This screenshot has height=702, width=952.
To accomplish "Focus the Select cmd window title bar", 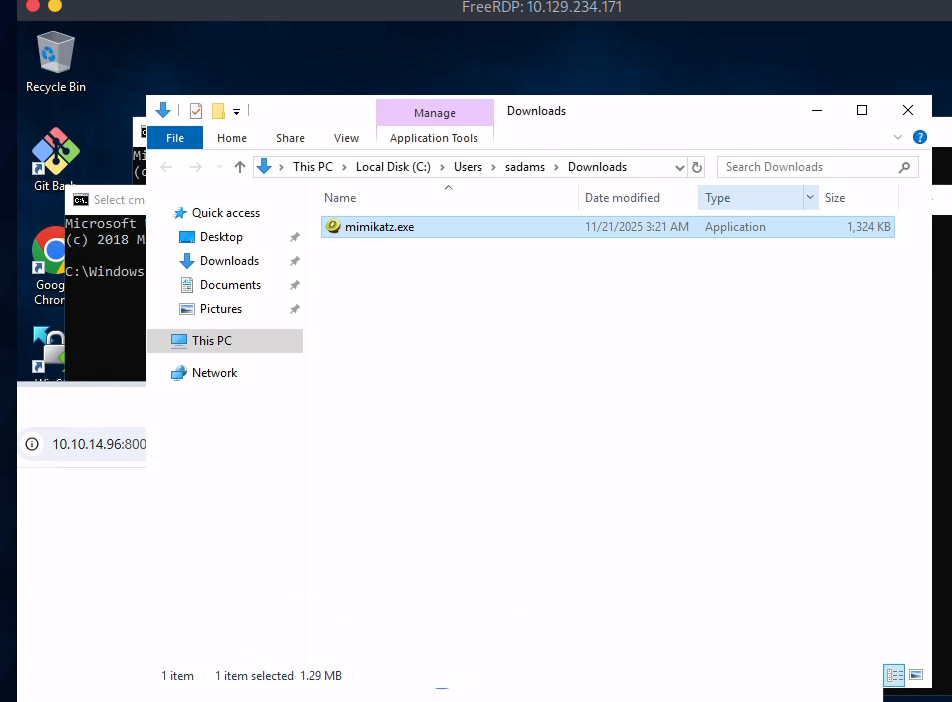I will [106, 200].
